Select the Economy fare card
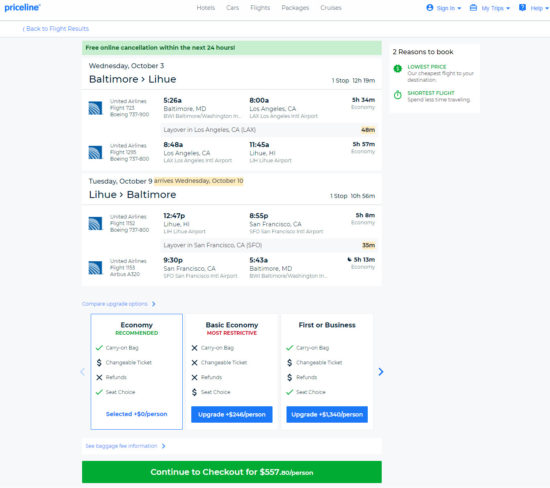The height and width of the screenshot is (488, 550). coord(136,372)
